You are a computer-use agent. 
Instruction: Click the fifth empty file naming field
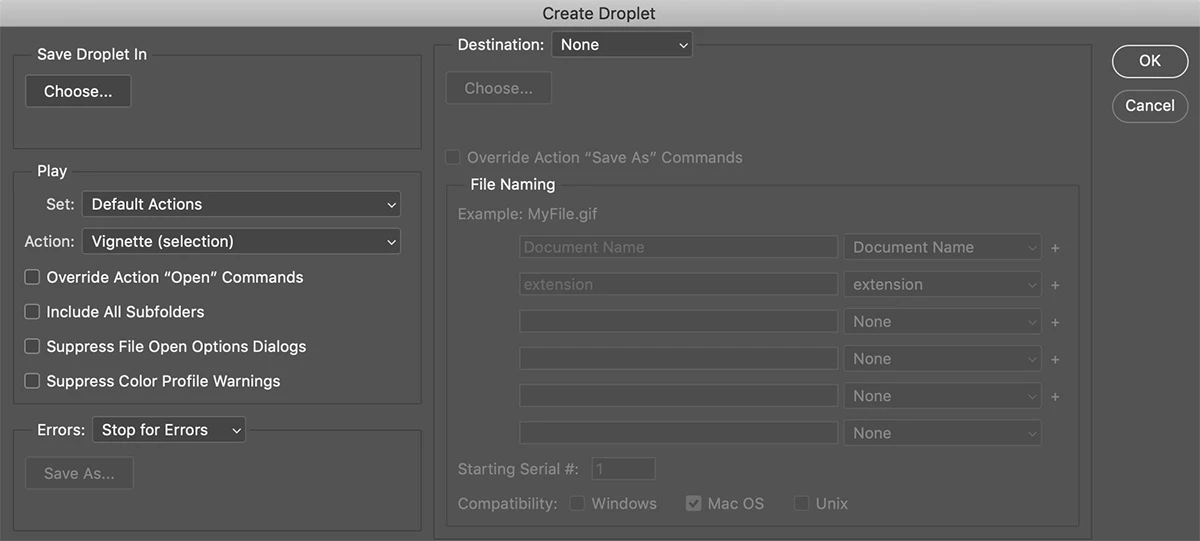(x=678, y=396)
